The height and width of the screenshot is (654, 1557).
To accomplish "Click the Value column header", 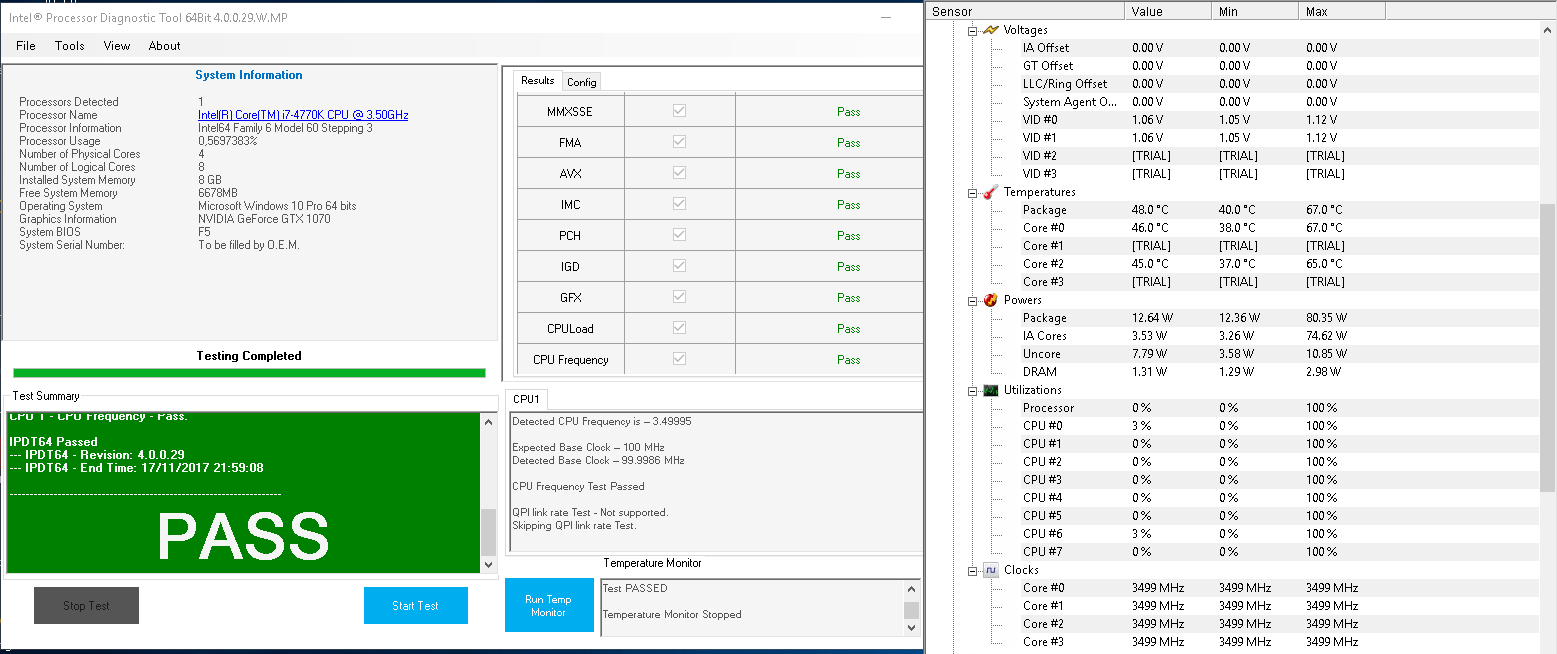I will [1168, 12].
